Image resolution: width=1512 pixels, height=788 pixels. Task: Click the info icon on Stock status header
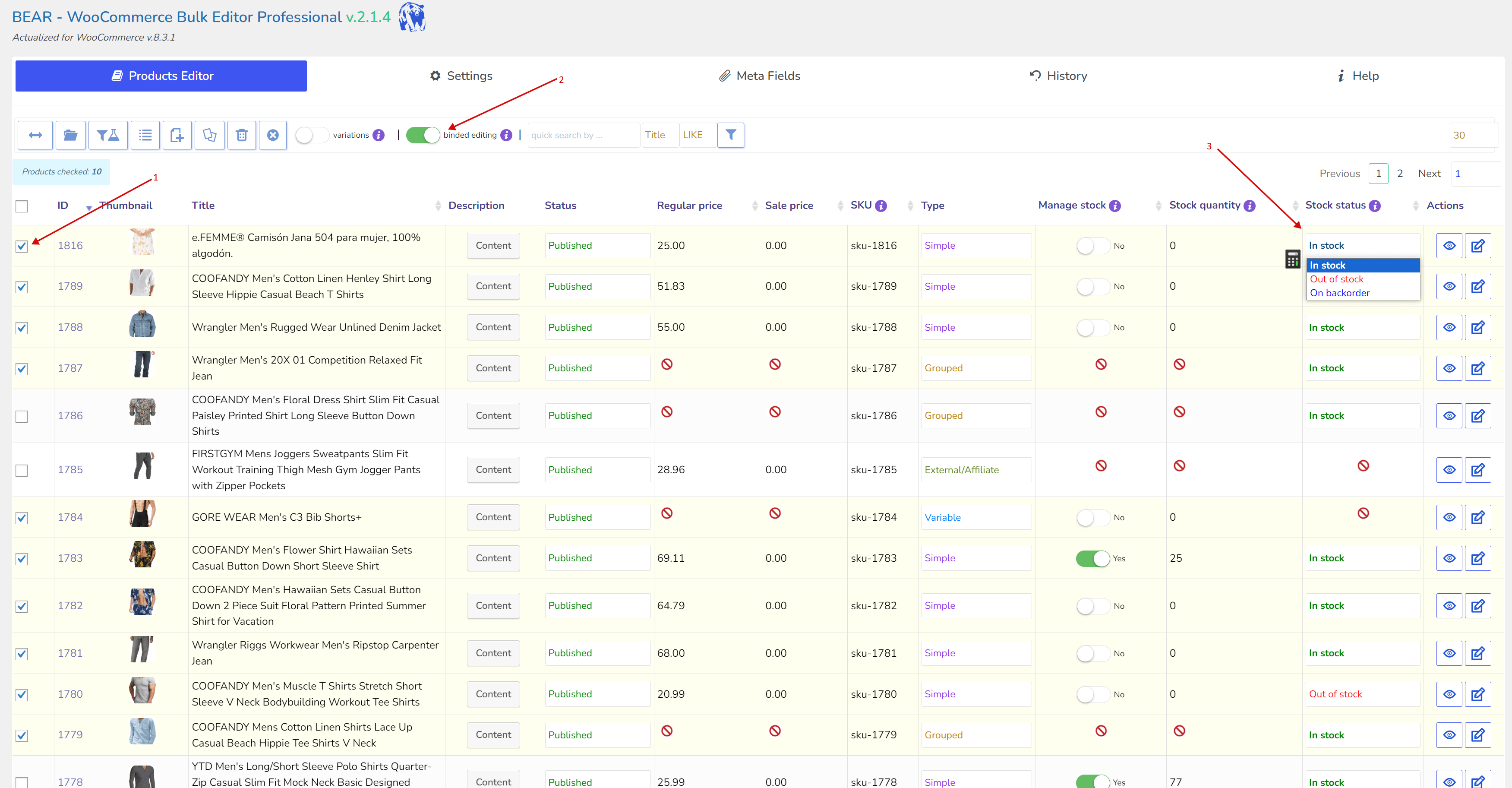1375,206
